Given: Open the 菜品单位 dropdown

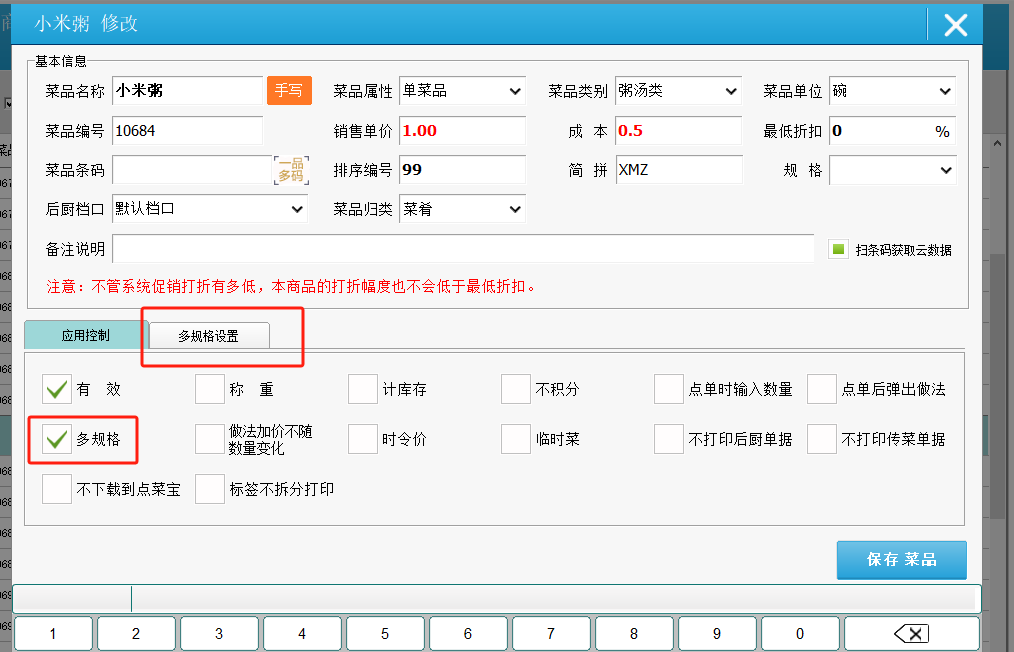Looking at the screenshot, I should 892,91.
